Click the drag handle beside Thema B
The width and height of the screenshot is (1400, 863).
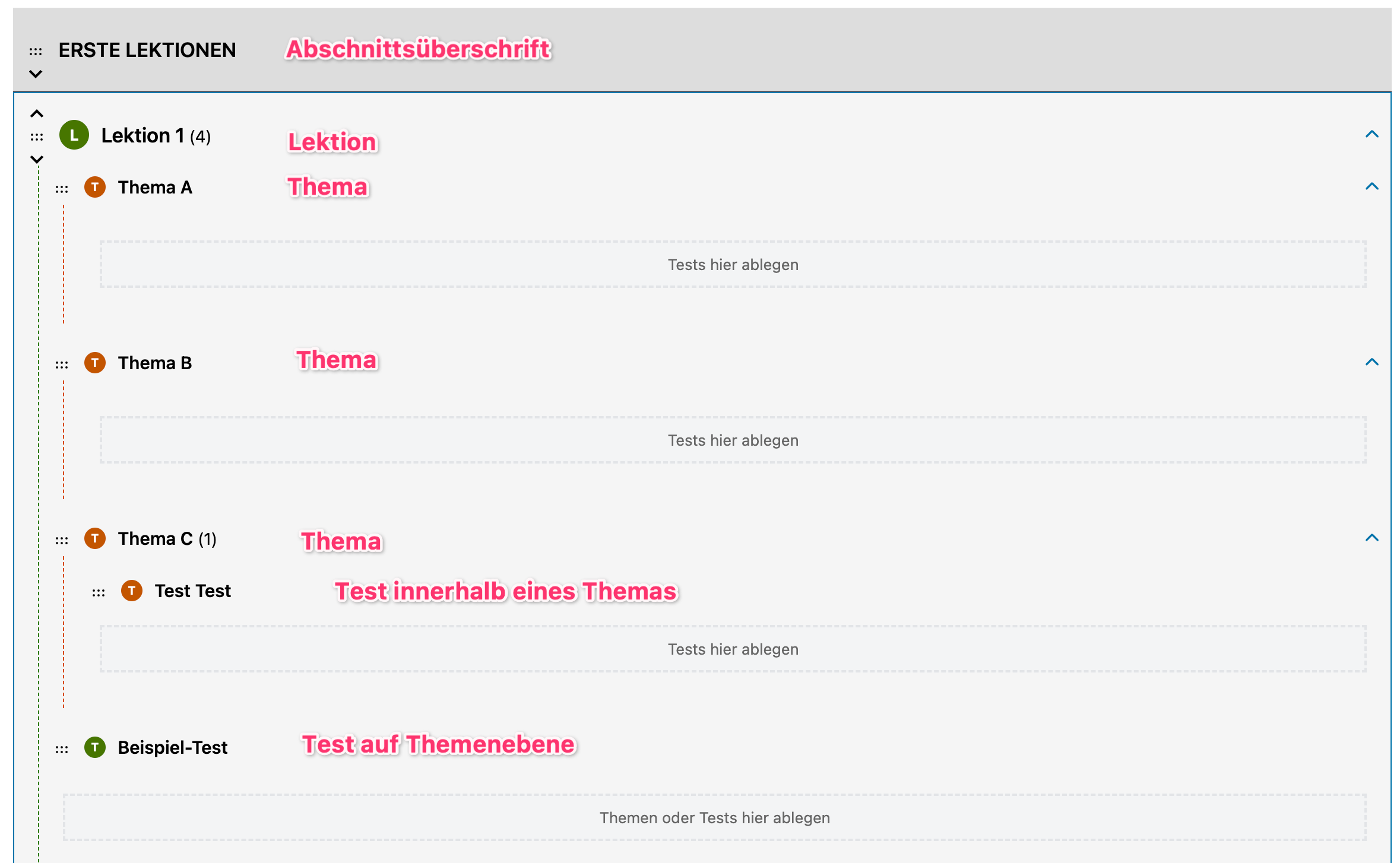tap(62, 365)
